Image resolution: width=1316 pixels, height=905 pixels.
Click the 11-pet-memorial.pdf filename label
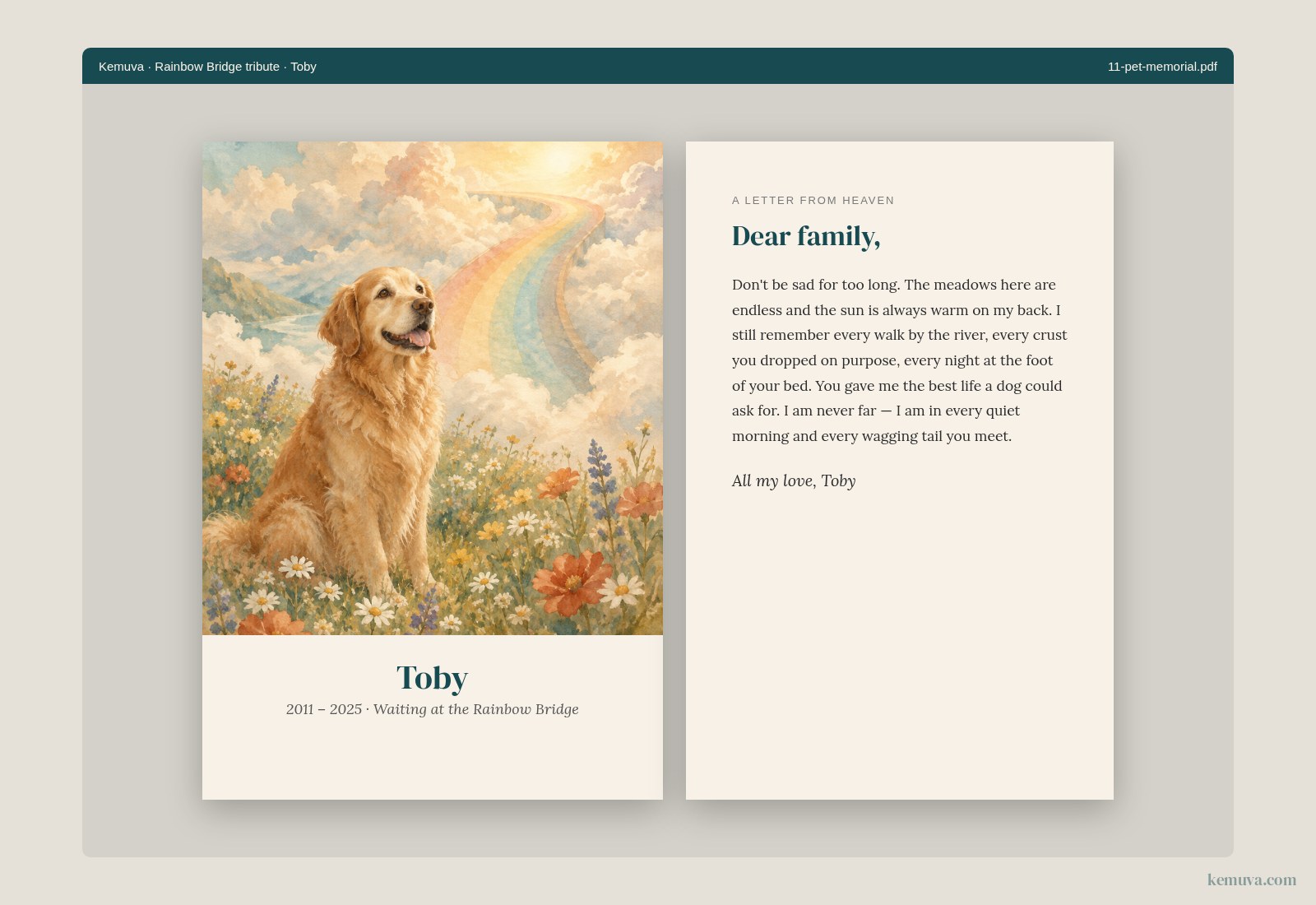point(1162,67)
